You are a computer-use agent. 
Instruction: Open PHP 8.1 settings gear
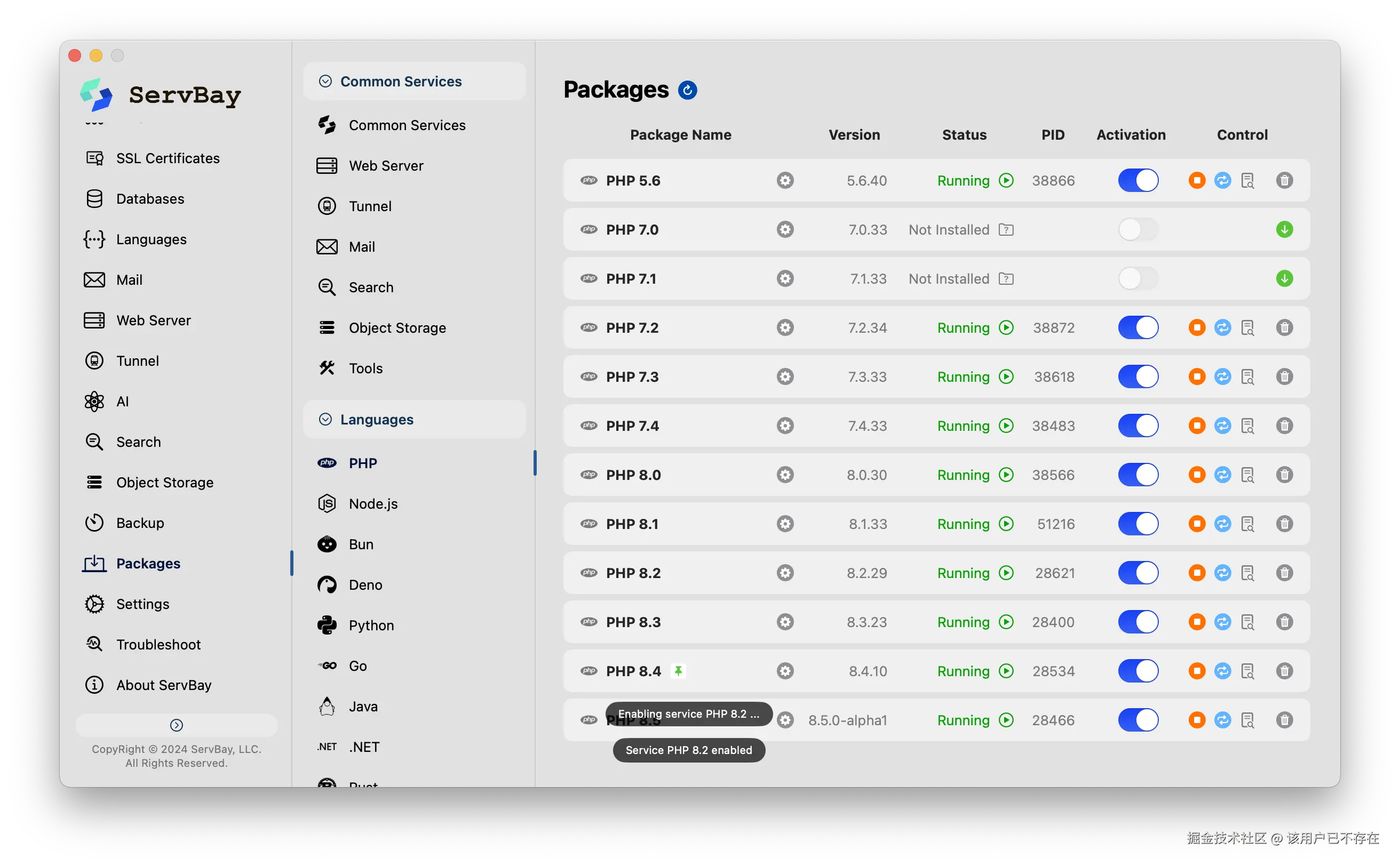tap(785, 524)
